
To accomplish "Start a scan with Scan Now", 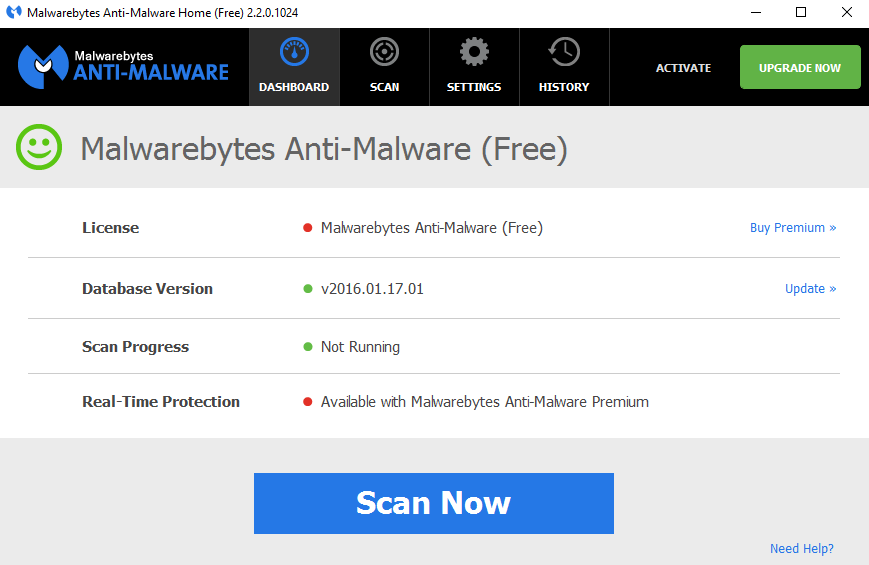I will click(433, 503).
